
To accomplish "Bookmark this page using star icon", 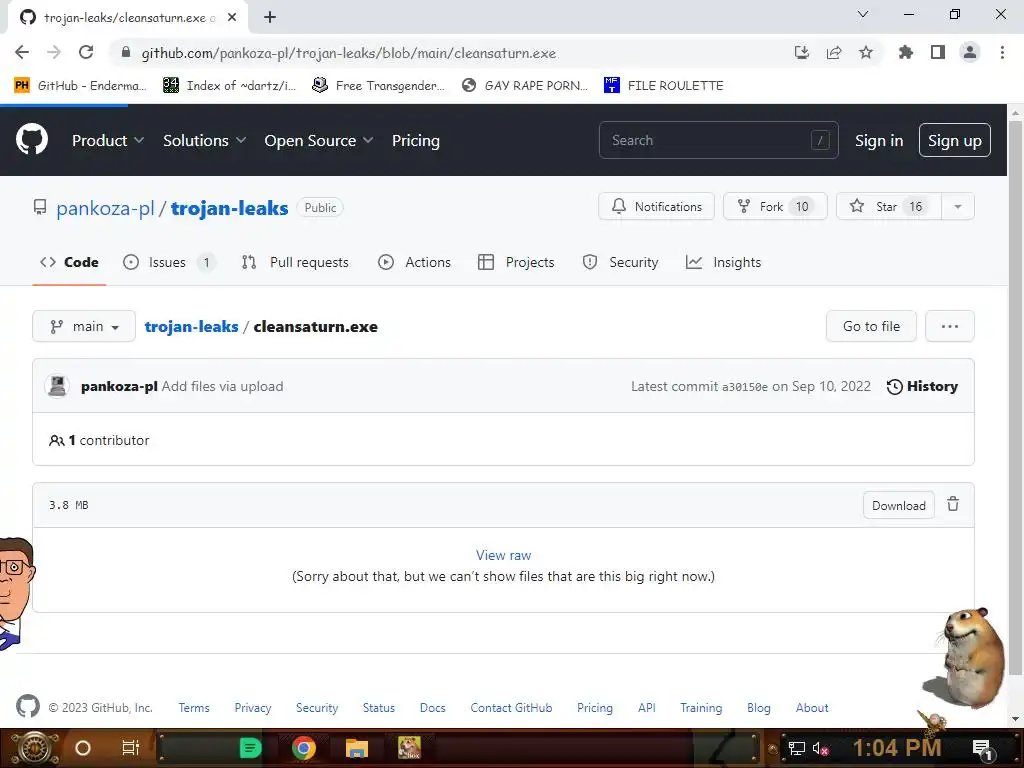I will [x=866, y=52].
